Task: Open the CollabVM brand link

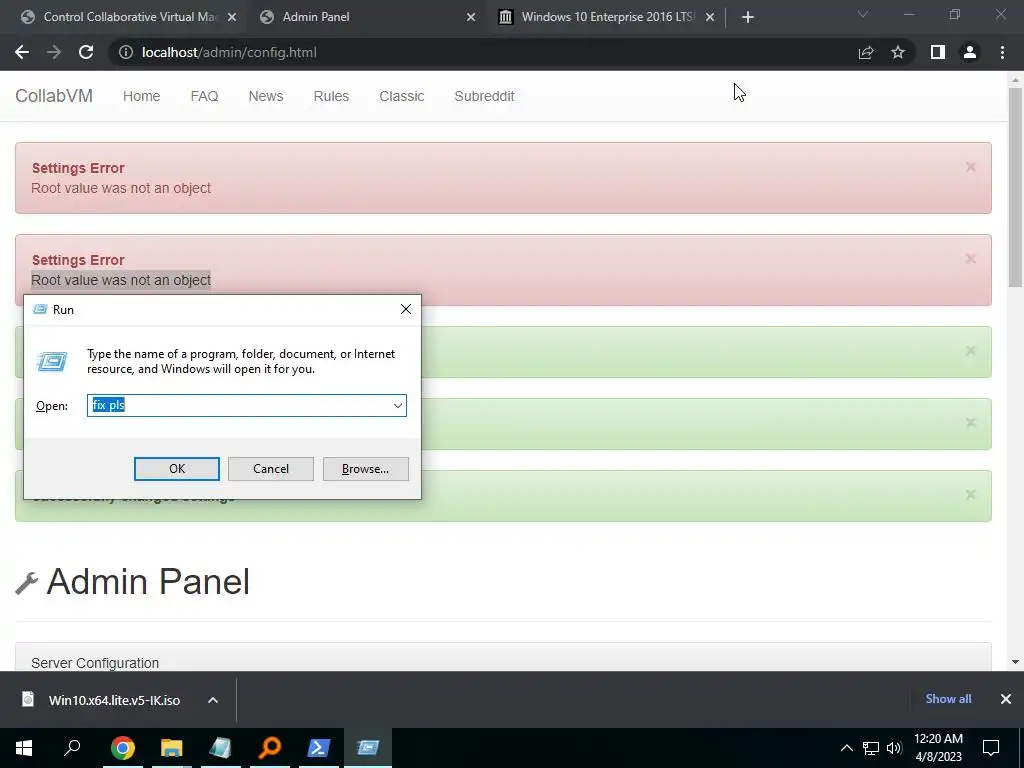Action: click(x=54, y=95)
